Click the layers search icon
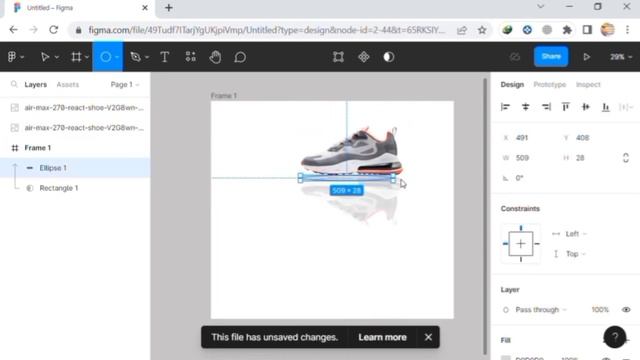This screenshot has height=360, width=640. (14, 84)
